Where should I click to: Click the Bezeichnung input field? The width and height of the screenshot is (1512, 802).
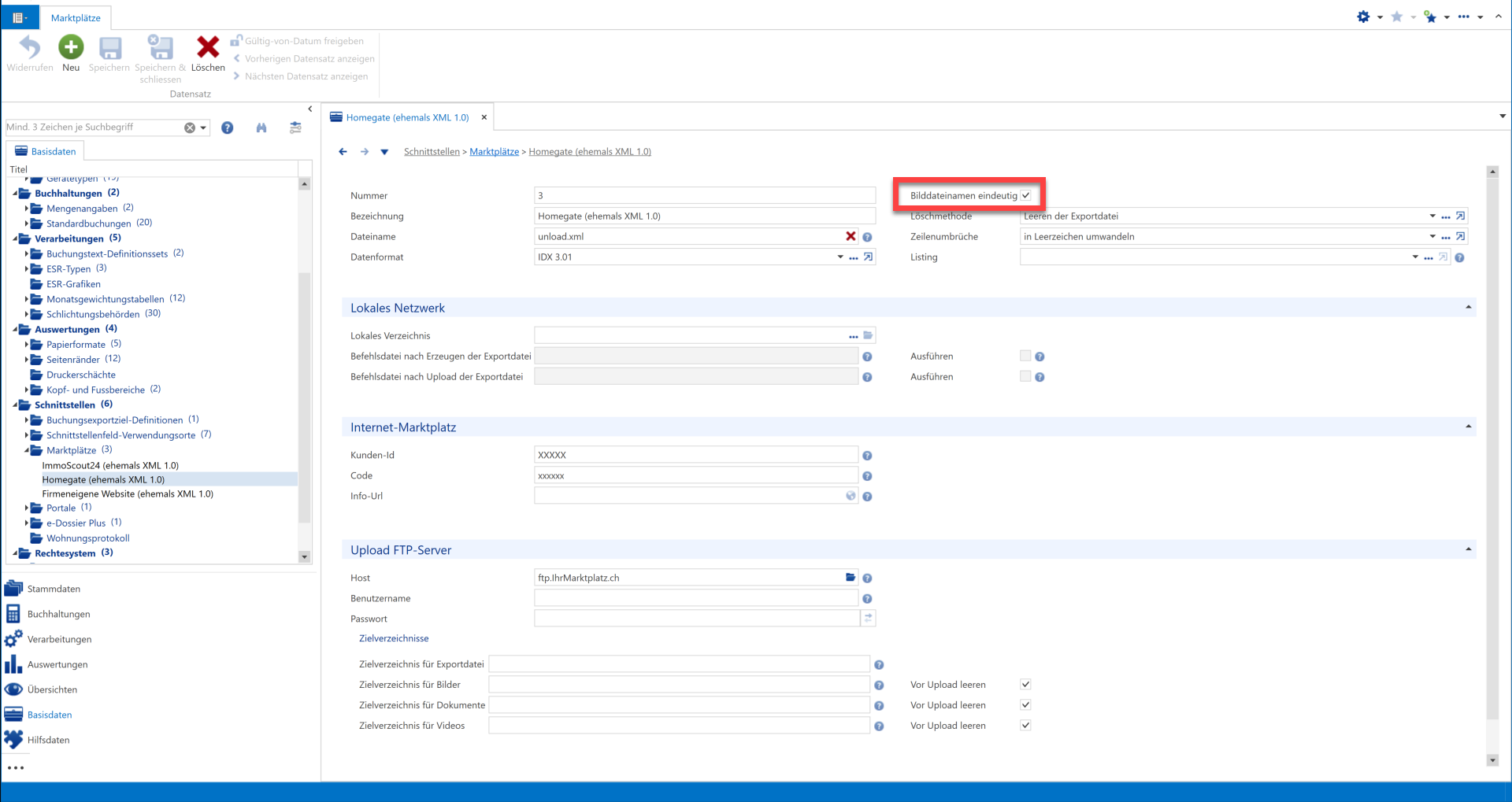pyautogui.click(x=705, y=216)
